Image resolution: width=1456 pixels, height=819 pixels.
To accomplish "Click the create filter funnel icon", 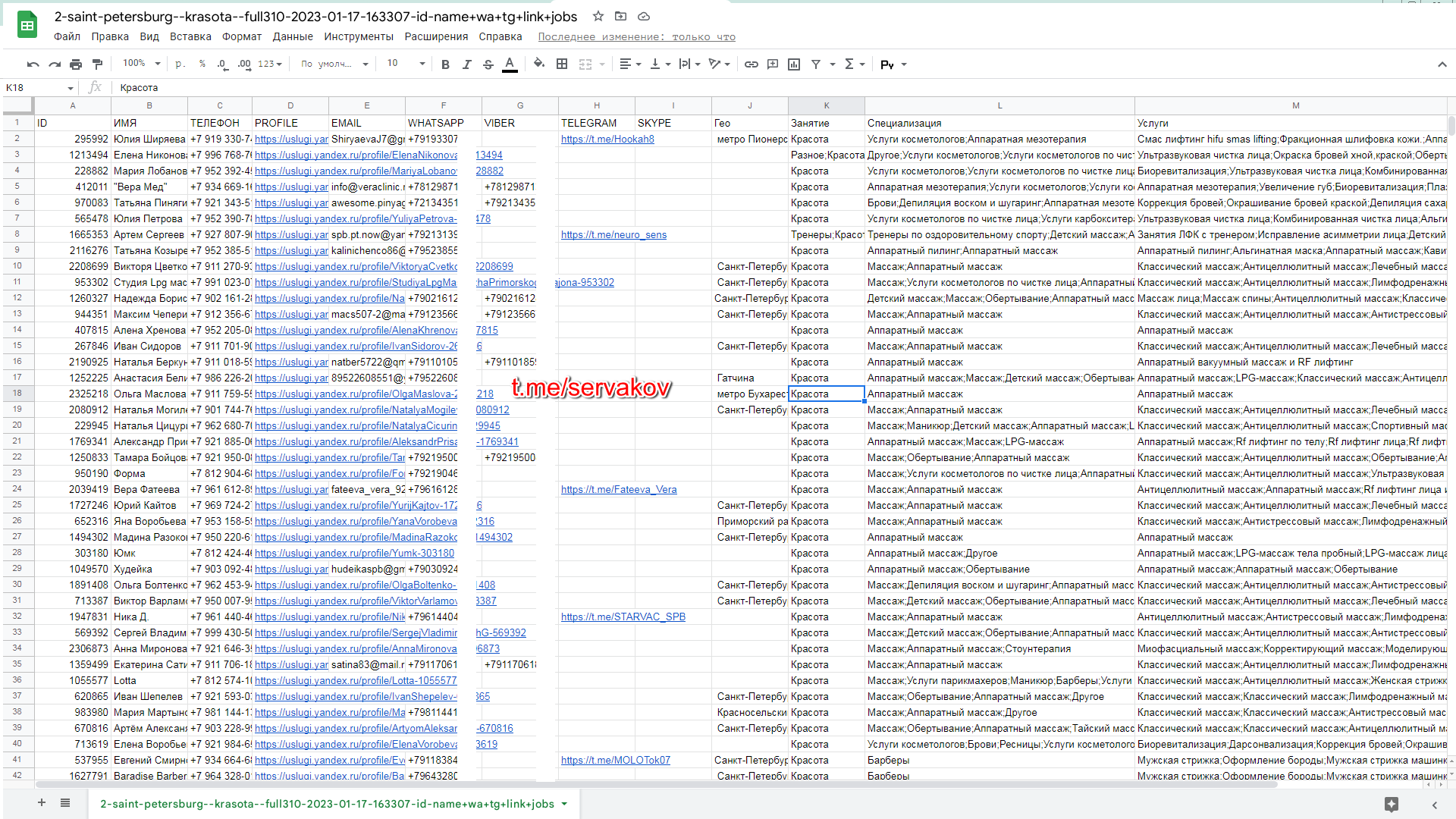I will pyautogui.click(x=816, y=64).
